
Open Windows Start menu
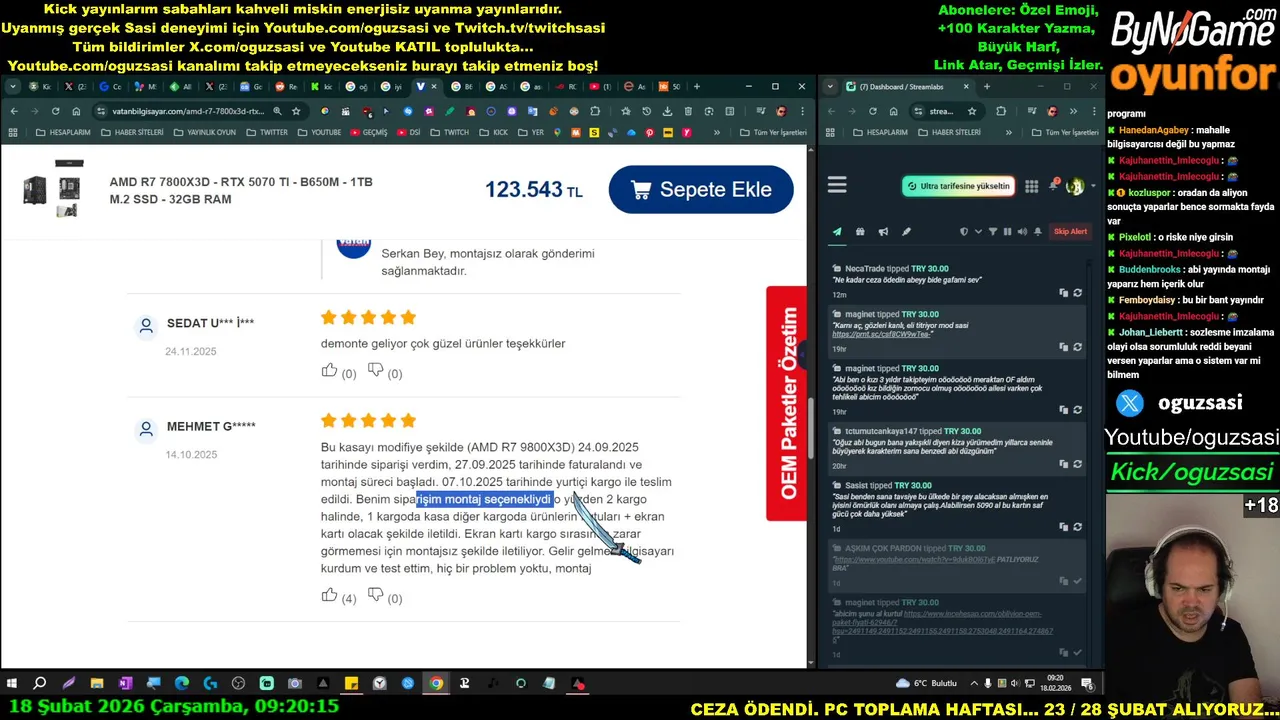point(12,684)
